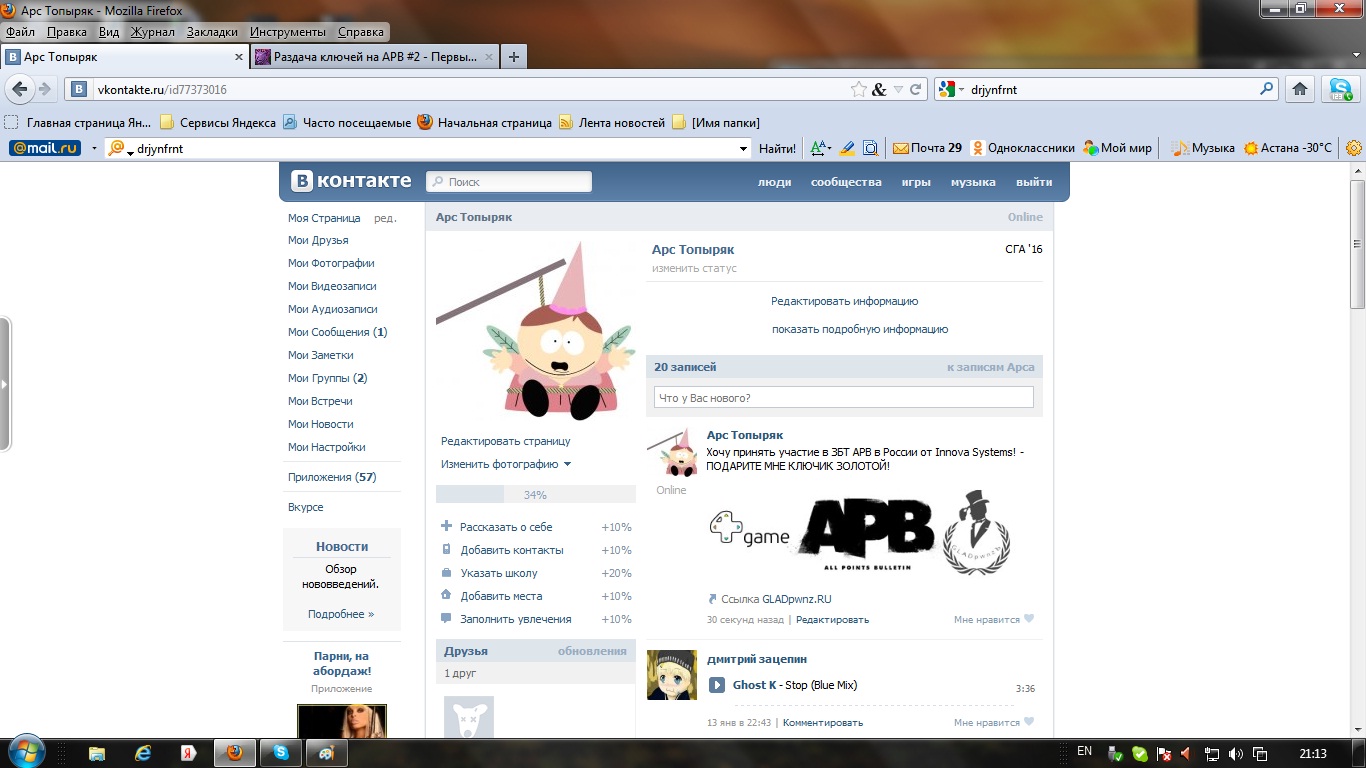1366x768 pixels.
Task: Switch to the Раздача ключей на APB tab
Action: click(375, 57)
